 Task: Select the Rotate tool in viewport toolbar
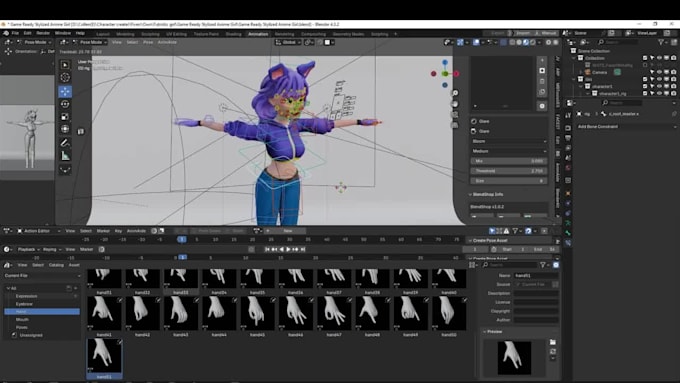(65, 104)
